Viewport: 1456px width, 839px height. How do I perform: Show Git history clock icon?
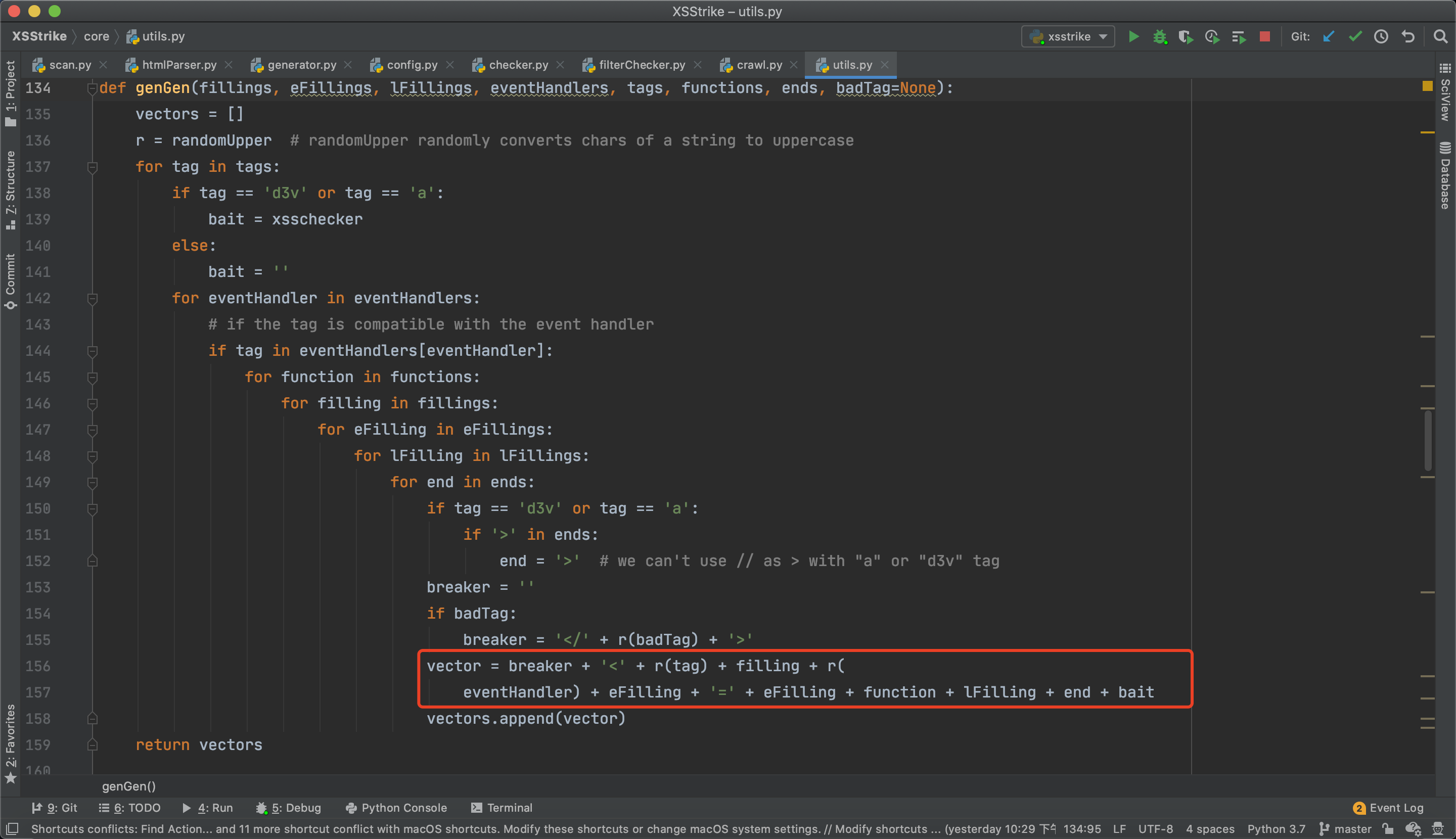coord(1381,36)
